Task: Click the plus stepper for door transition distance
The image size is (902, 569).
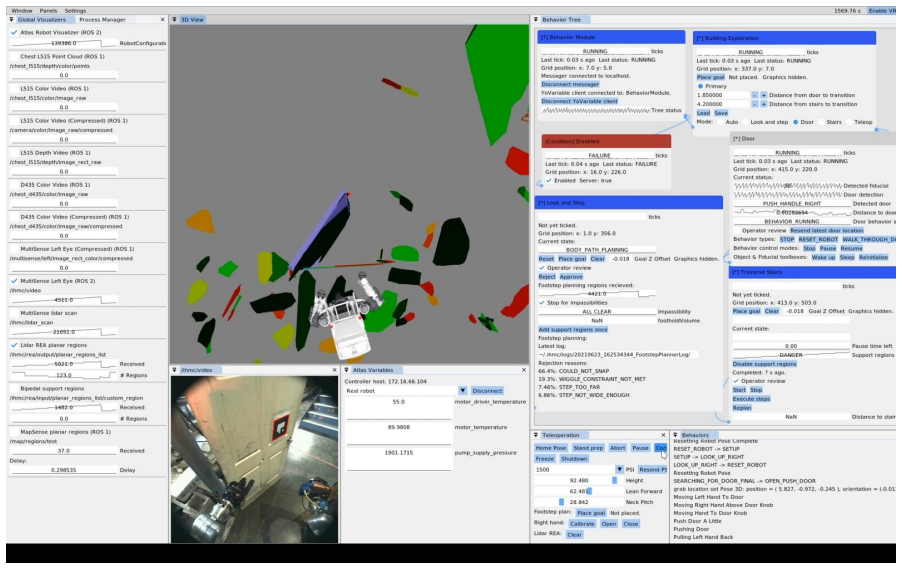Action: [x=764, y=95]
